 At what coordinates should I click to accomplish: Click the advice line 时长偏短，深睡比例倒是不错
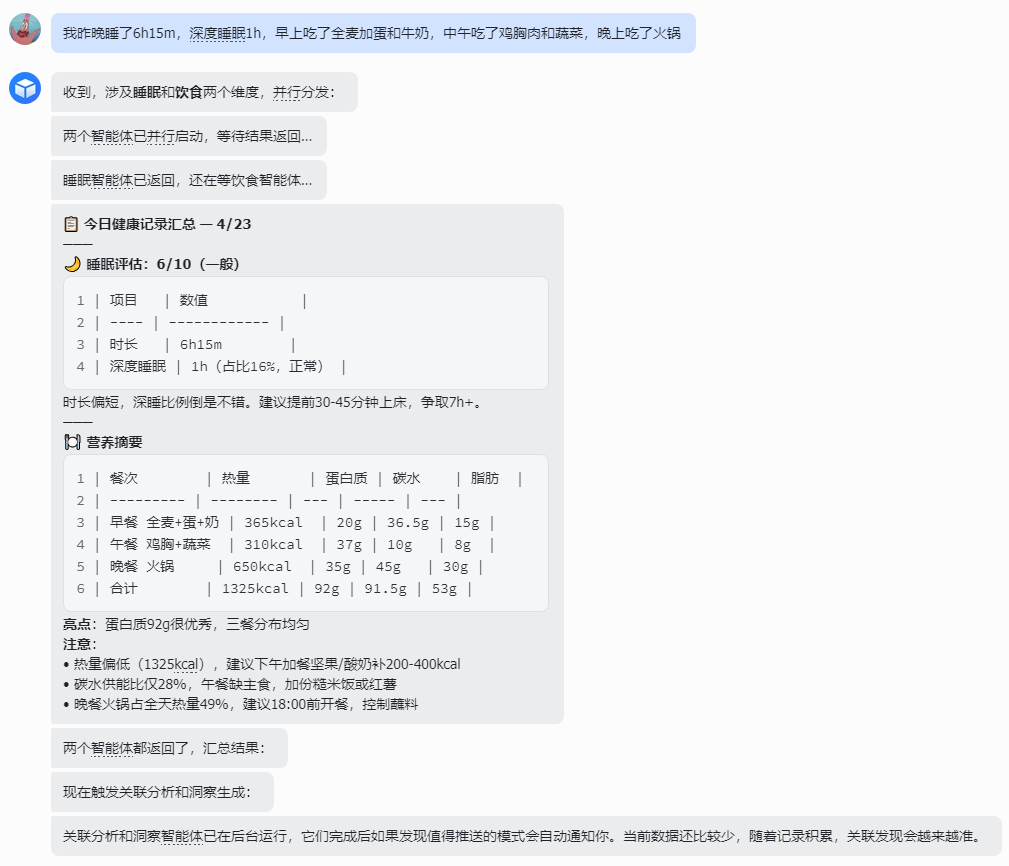tap(273, 402)
